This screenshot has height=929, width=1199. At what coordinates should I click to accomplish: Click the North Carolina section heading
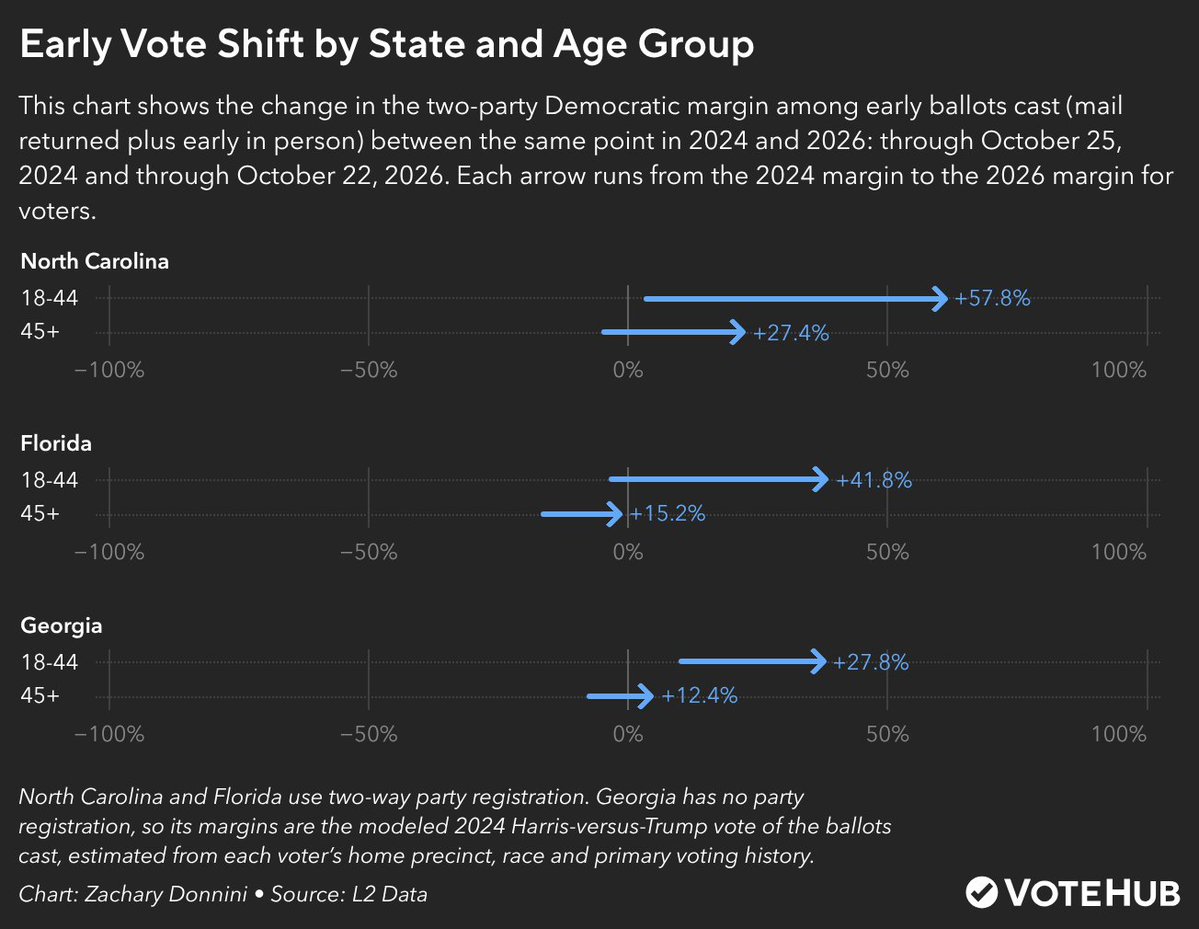(95, 261)
